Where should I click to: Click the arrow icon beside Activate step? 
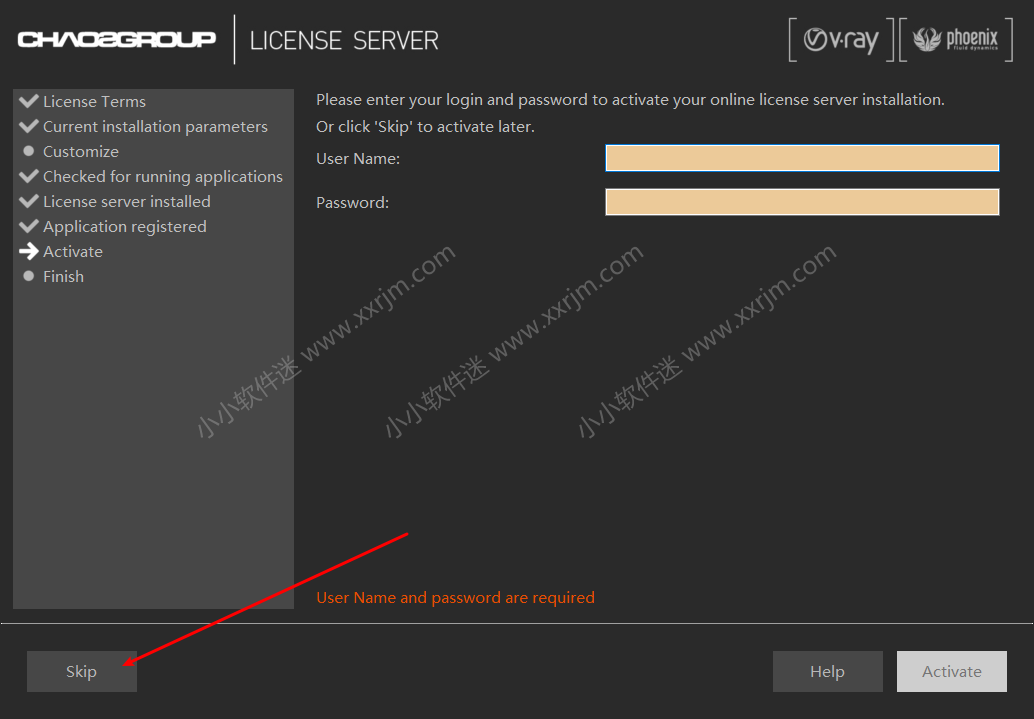point(29,251)
